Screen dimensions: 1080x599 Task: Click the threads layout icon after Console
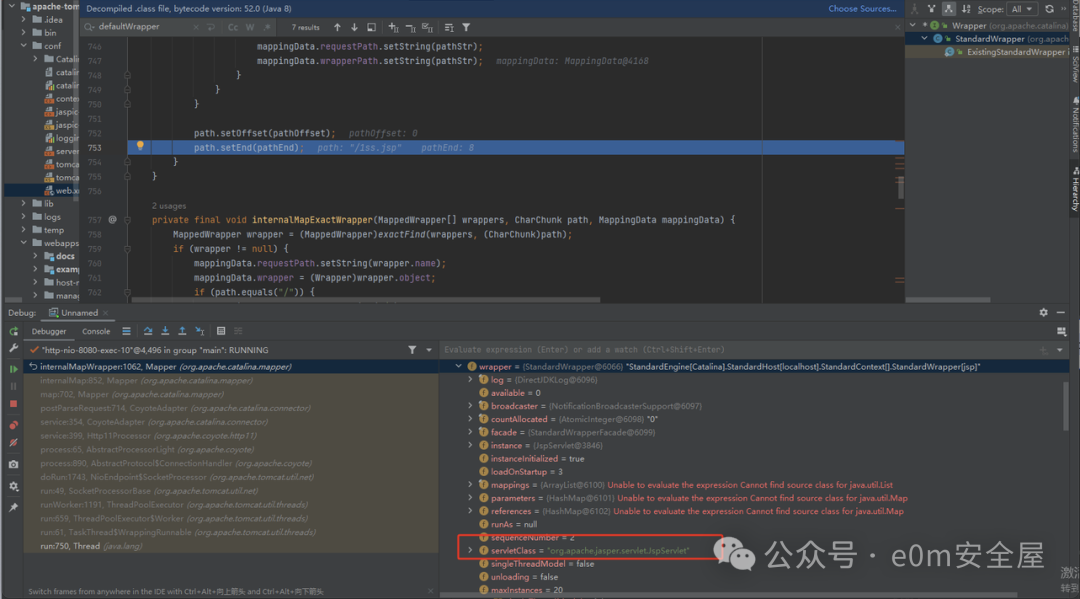(x=126, y=331)
